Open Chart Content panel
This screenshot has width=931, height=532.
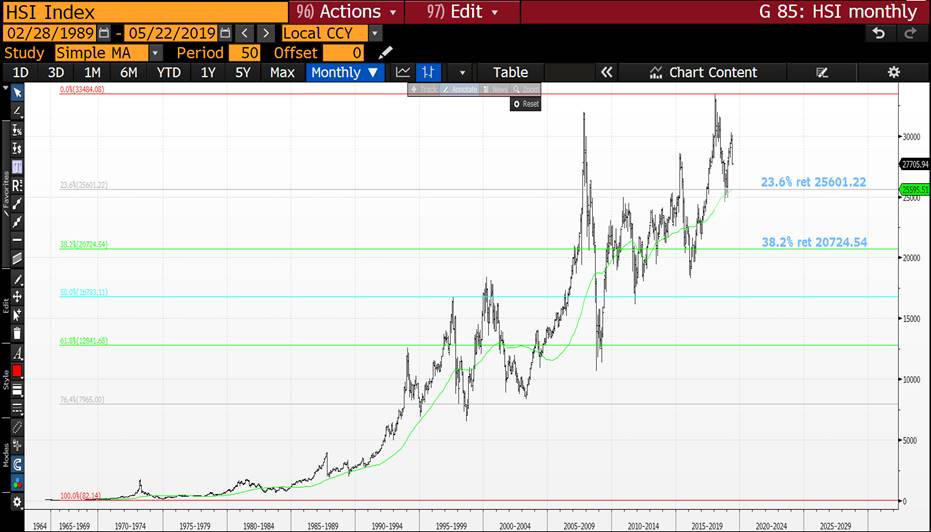click(x=703, y=72)
